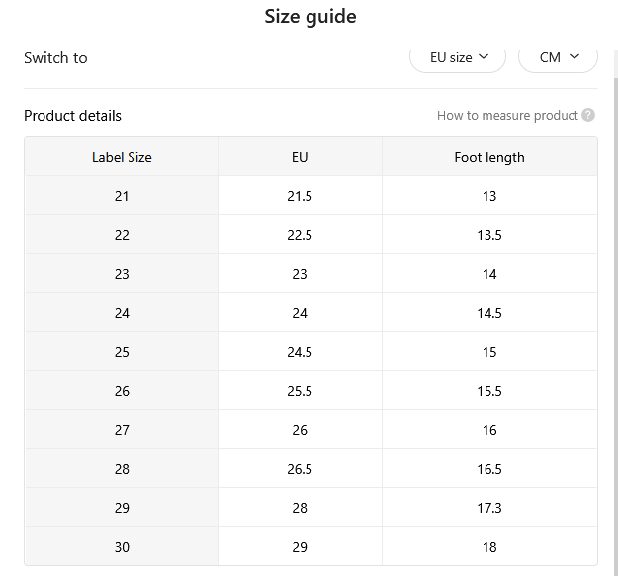Click EU value 29 cell
The width and height of the screenshot is (618, 576).
pos(300,546)
